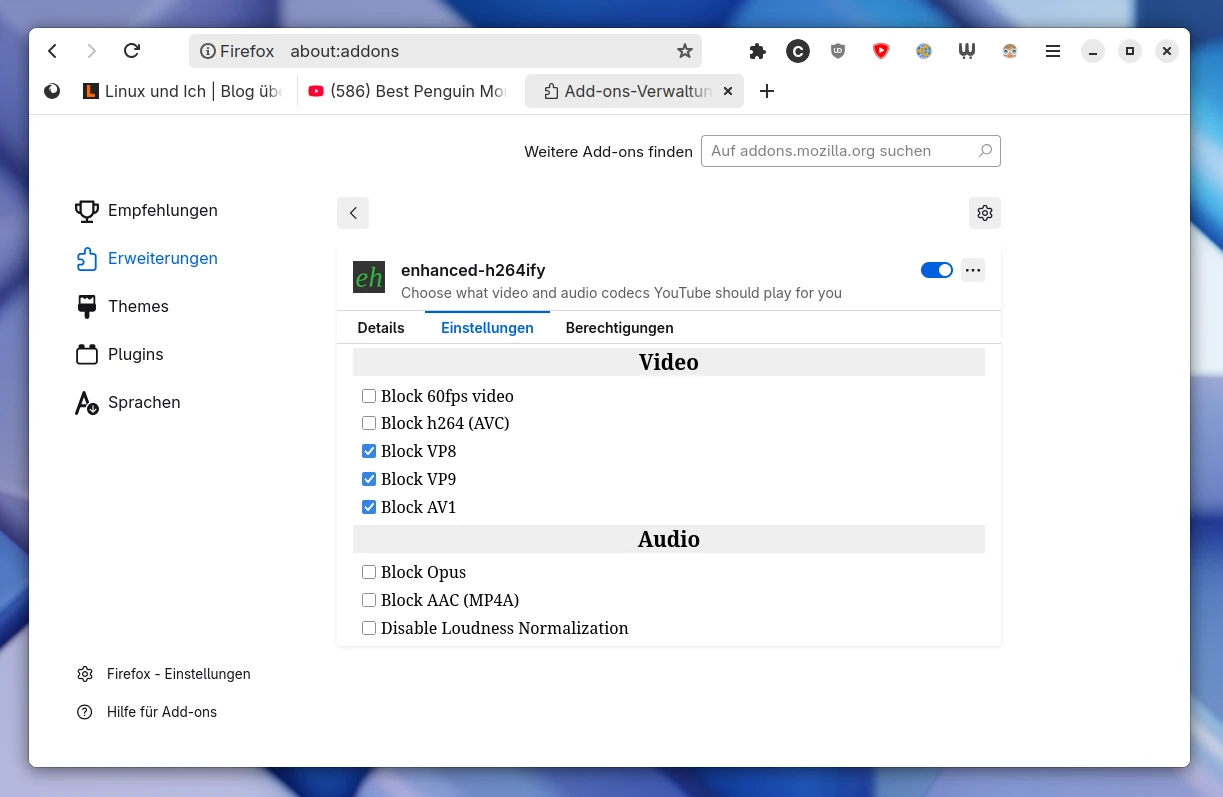Uncheck the Block VP9 checkbox
This screenshot has width=1223, height=797.
click(369, 479)
